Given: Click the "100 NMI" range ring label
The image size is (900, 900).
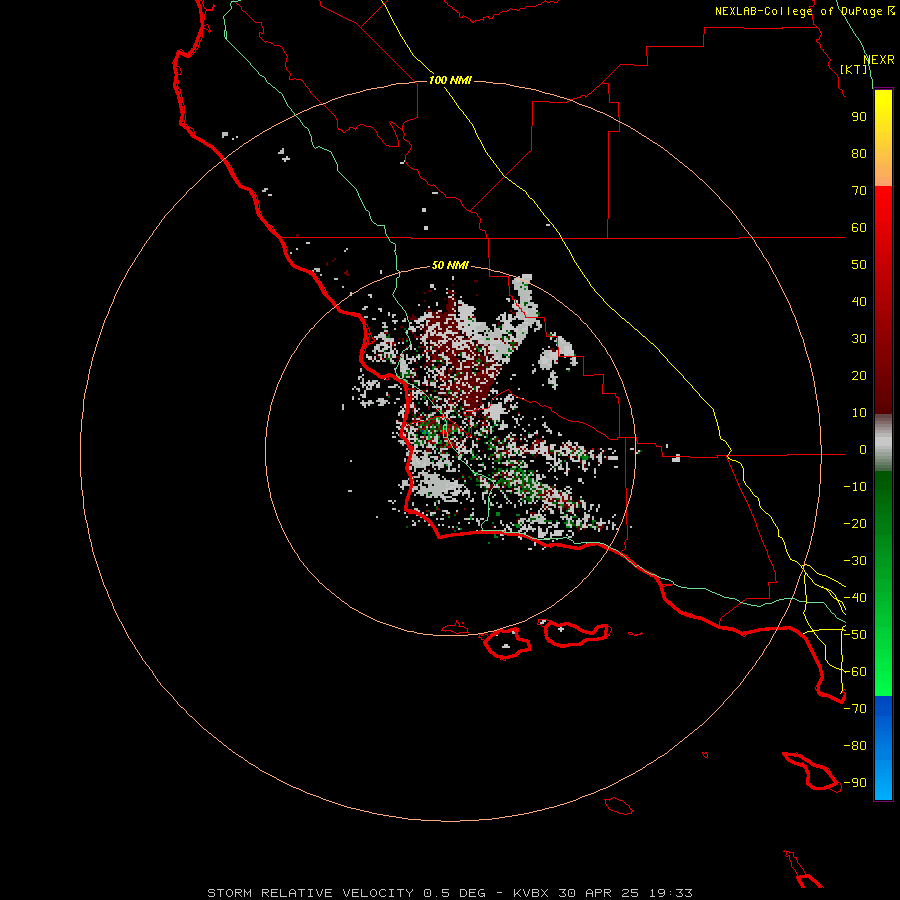Looking at the screenshot, I should click(x=450, y=80).
